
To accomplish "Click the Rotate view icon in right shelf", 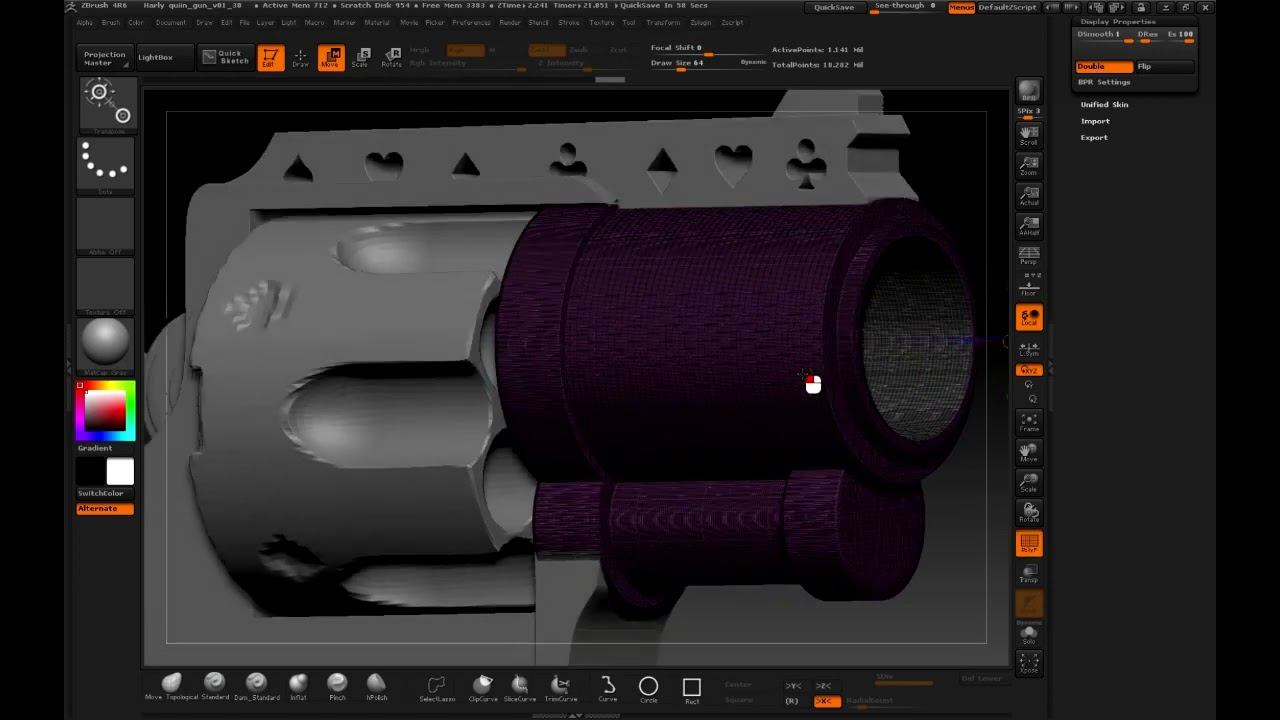I will tap(1029, 512).
